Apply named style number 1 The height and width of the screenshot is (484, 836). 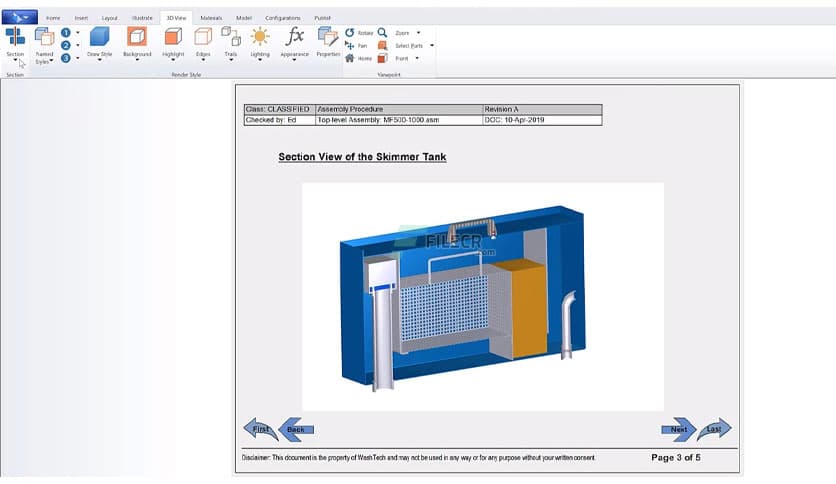(66, 33)
